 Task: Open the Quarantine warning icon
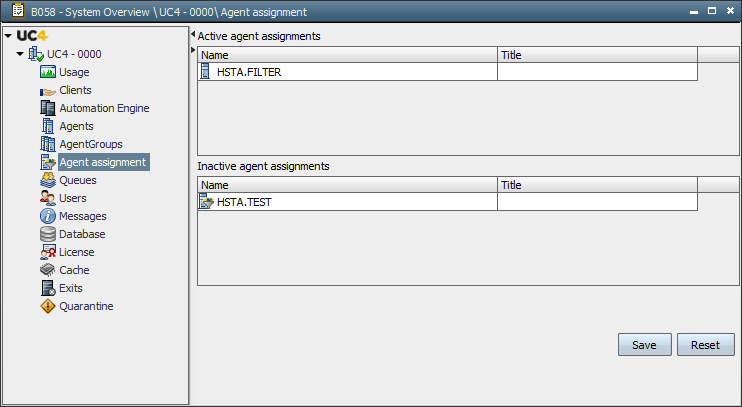(48, 306)
